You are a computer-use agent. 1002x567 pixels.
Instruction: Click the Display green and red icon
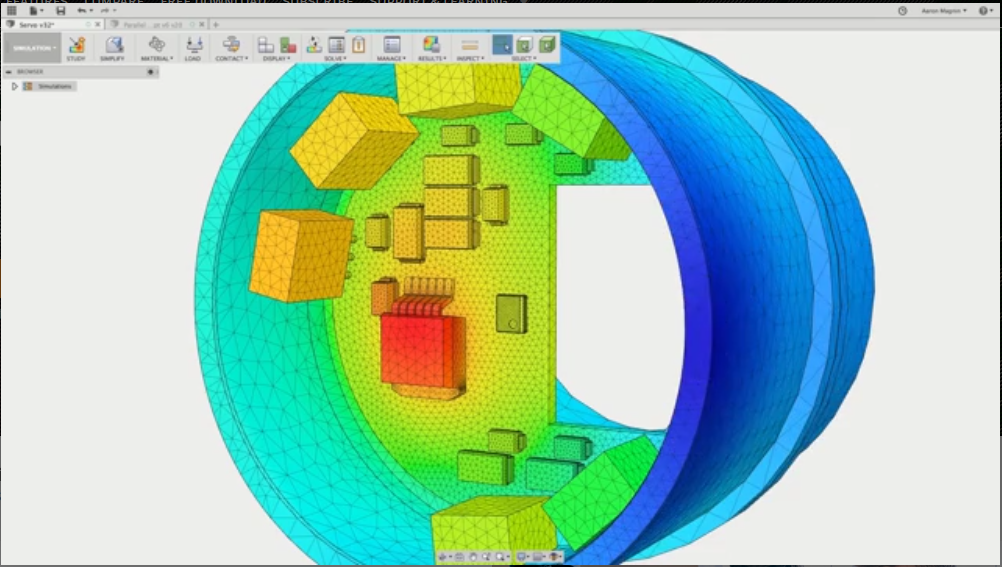(x=288, y=45)
